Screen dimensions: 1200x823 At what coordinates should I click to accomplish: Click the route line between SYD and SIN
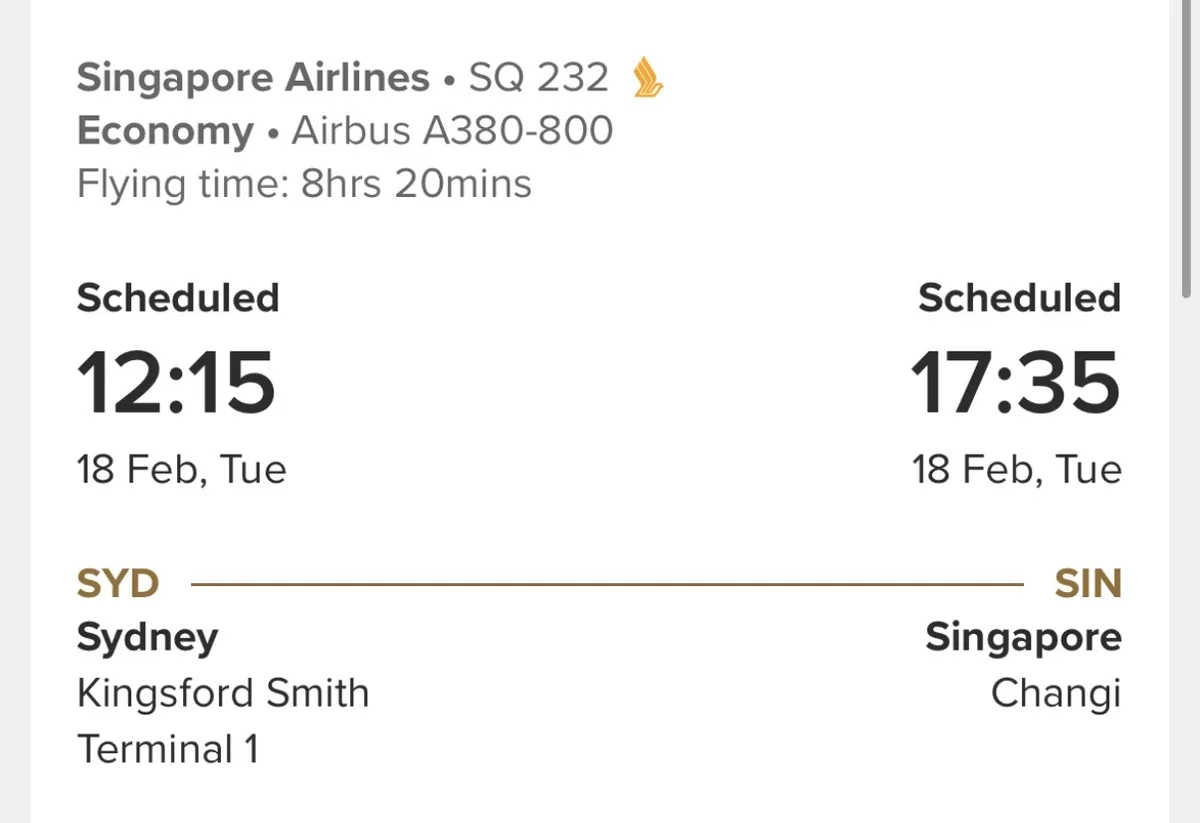pyautogui.click(x=607, y=584)
